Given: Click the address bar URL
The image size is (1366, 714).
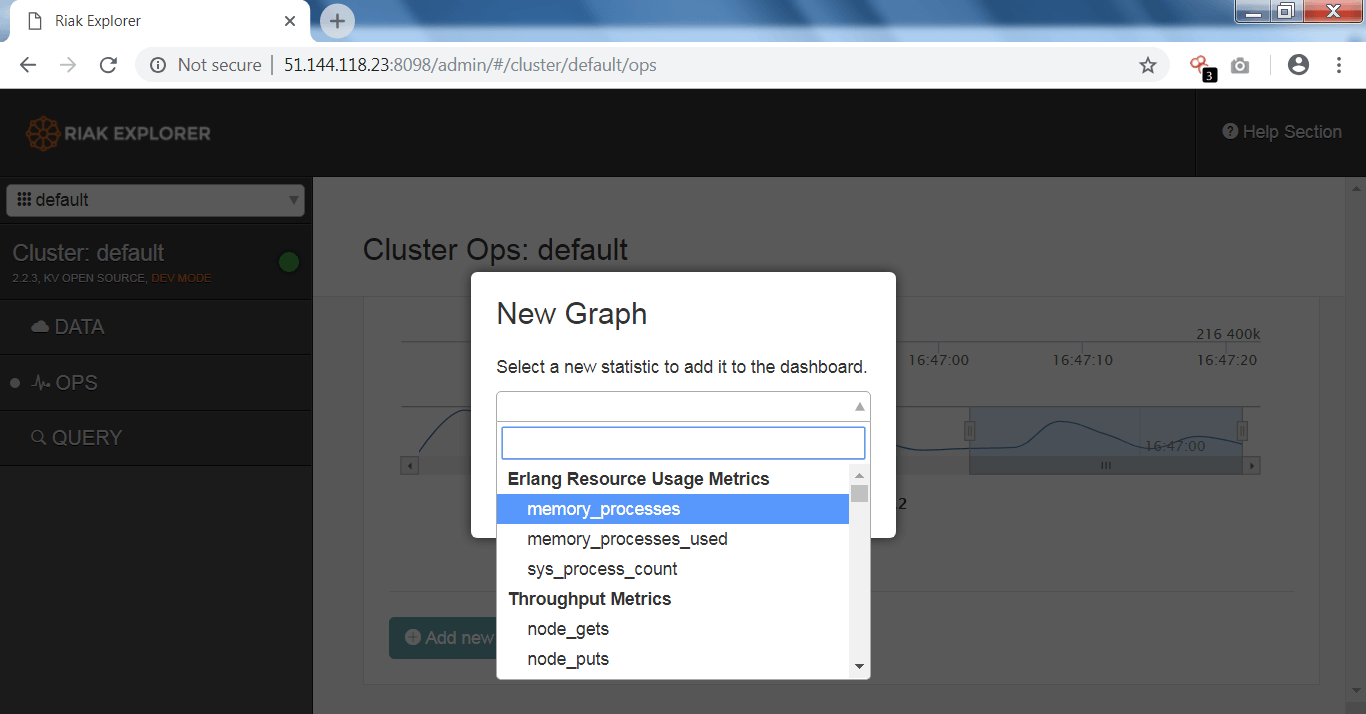Looking at the screenshot, I should [470, 65].
